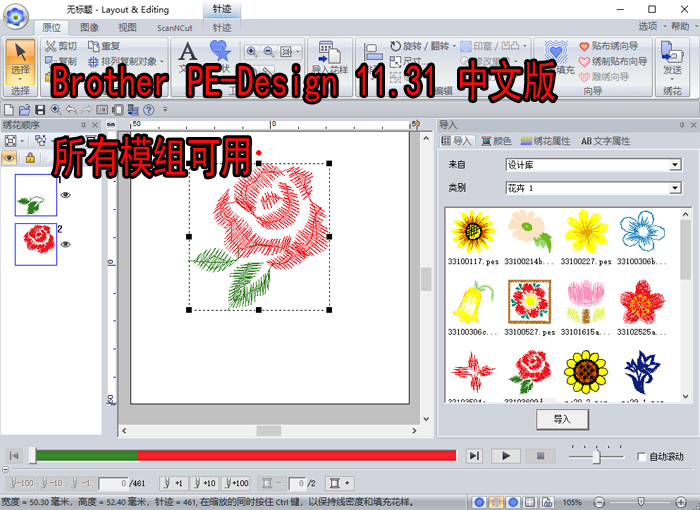Click the Open folder icon in quick toolbar

point(25,109)
